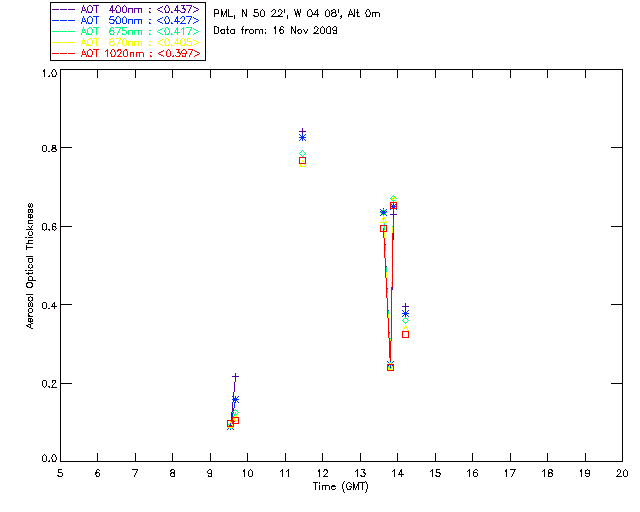Click the 20 tick label on time axis
Image resolution: width=640 pixels, height=512 pixels.
point(622,473)
